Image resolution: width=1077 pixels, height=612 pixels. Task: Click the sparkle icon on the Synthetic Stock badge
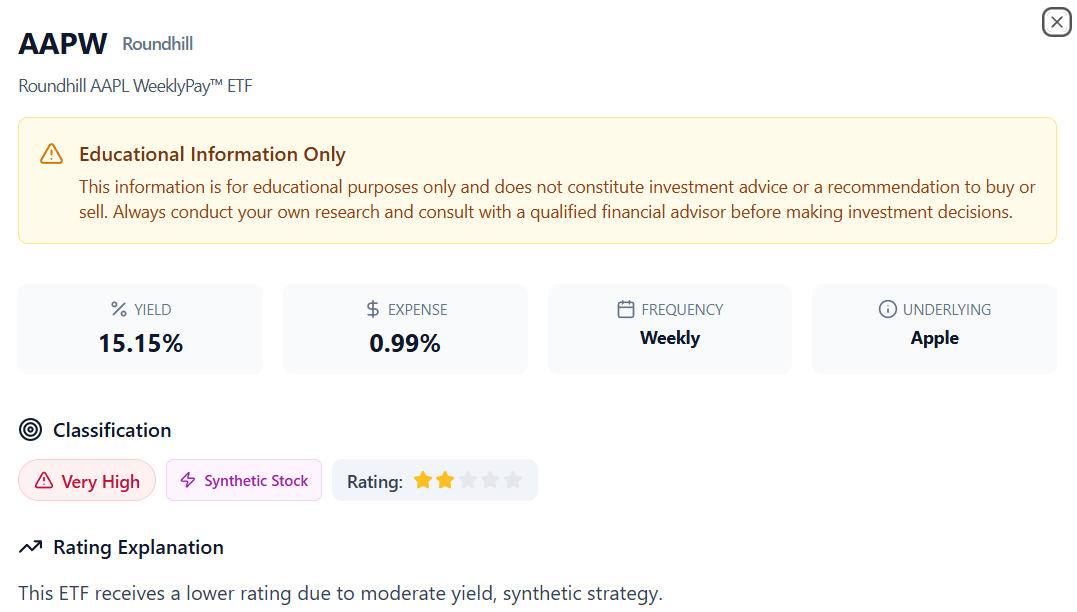[x=187, y=480]
